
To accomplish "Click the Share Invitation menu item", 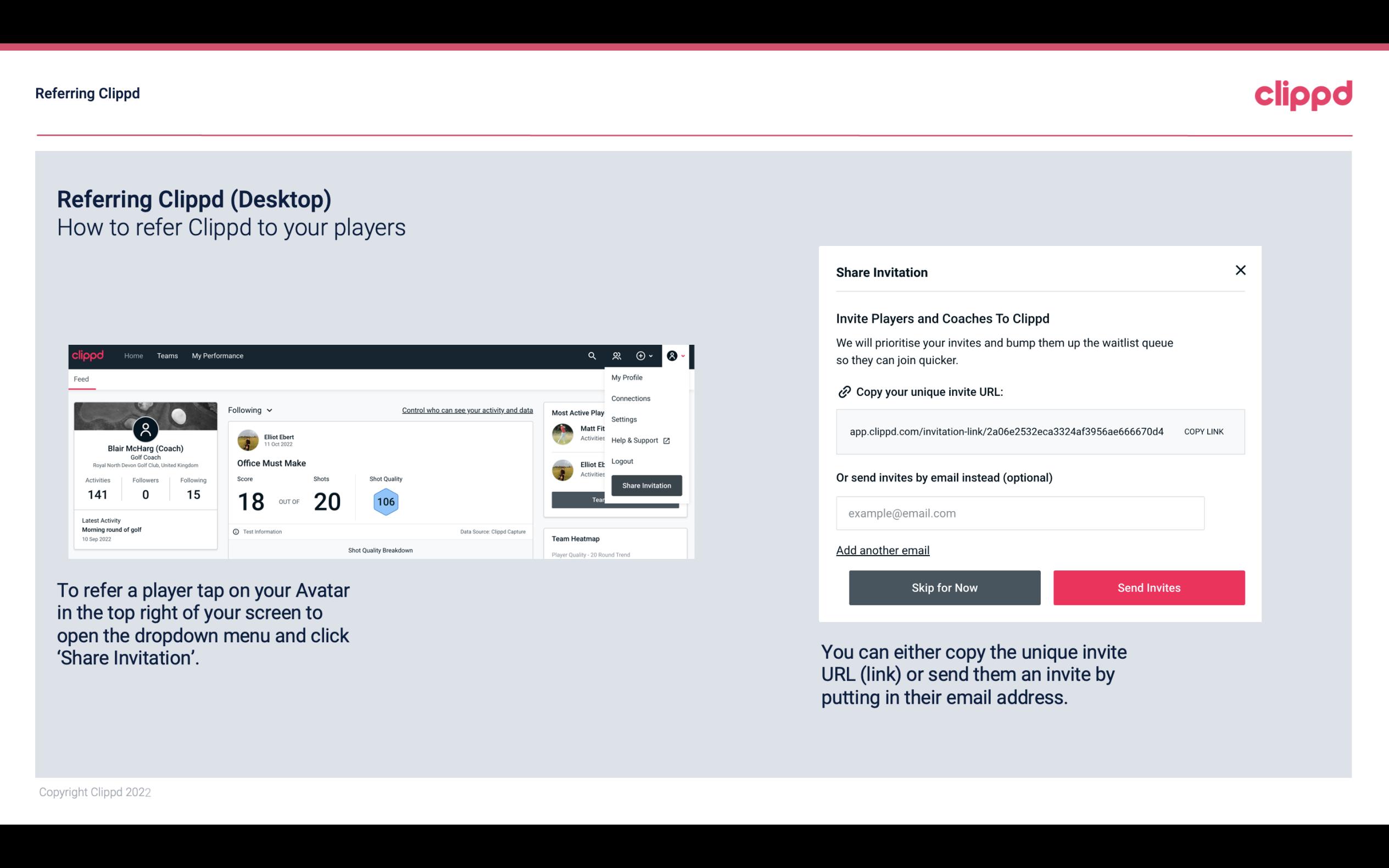I will [646, 485].
